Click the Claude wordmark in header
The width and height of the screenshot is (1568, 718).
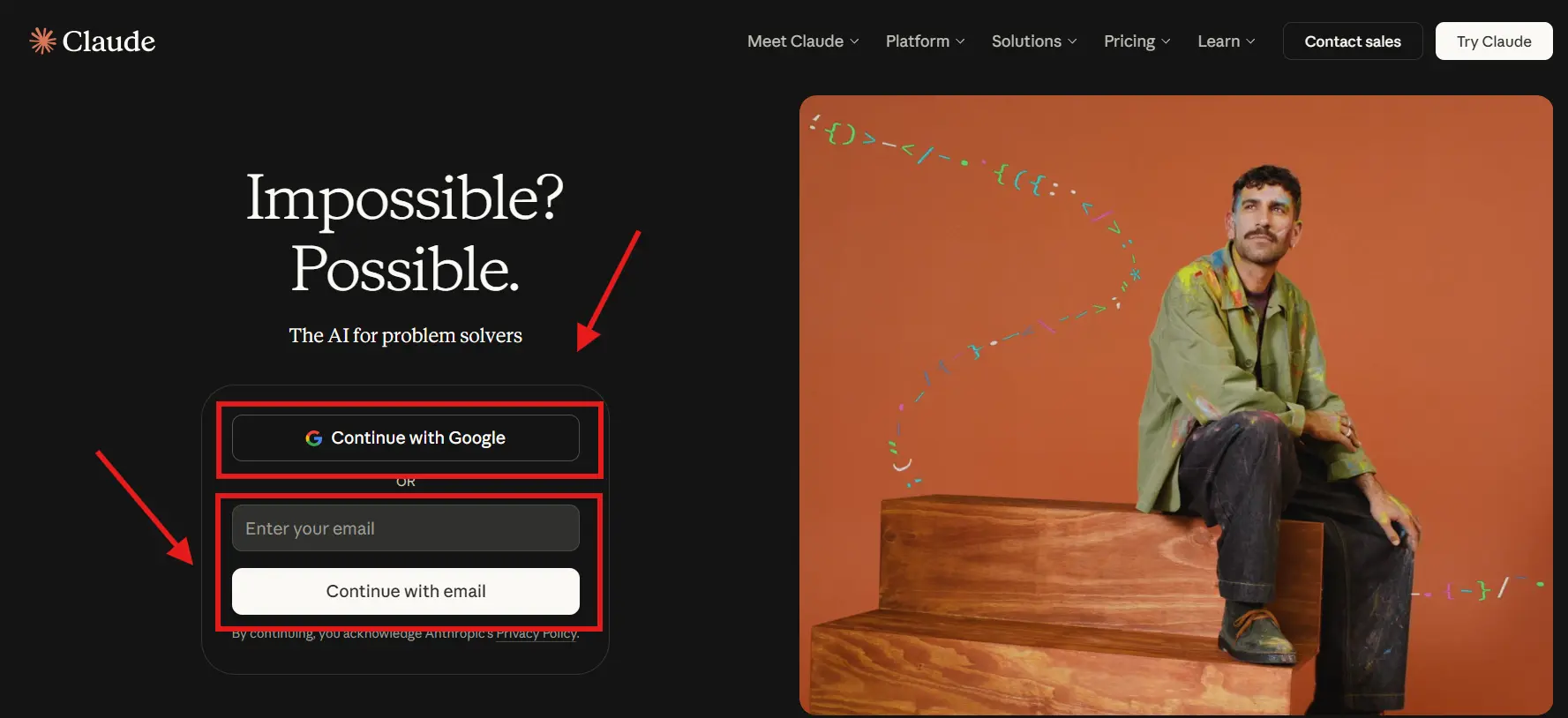click(x=109, y=41)
